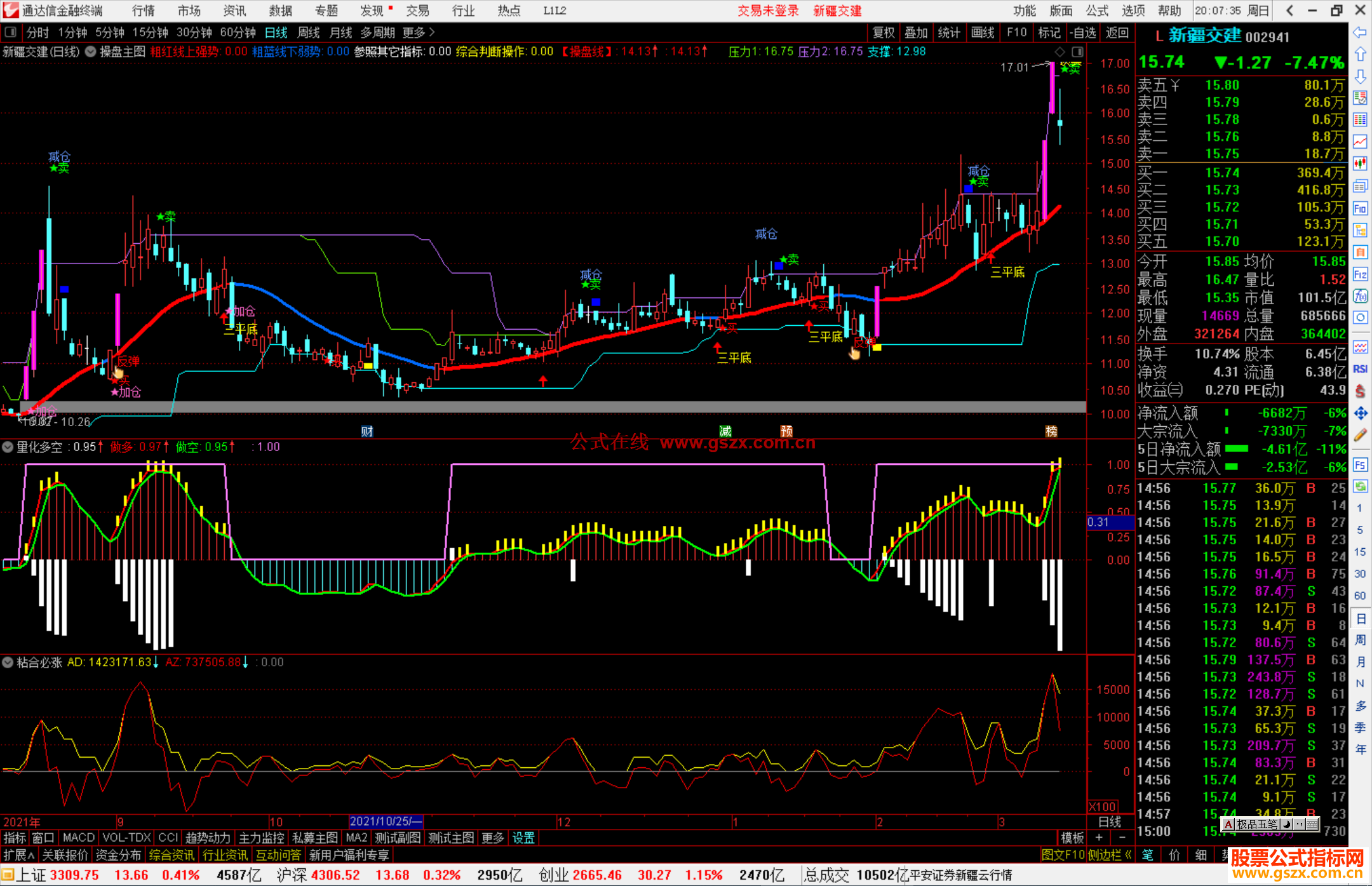Click the 复权 button above the chart
The height and width of the screenshot is (886, 1372).
pyautogui.click(x=884, y=32)
